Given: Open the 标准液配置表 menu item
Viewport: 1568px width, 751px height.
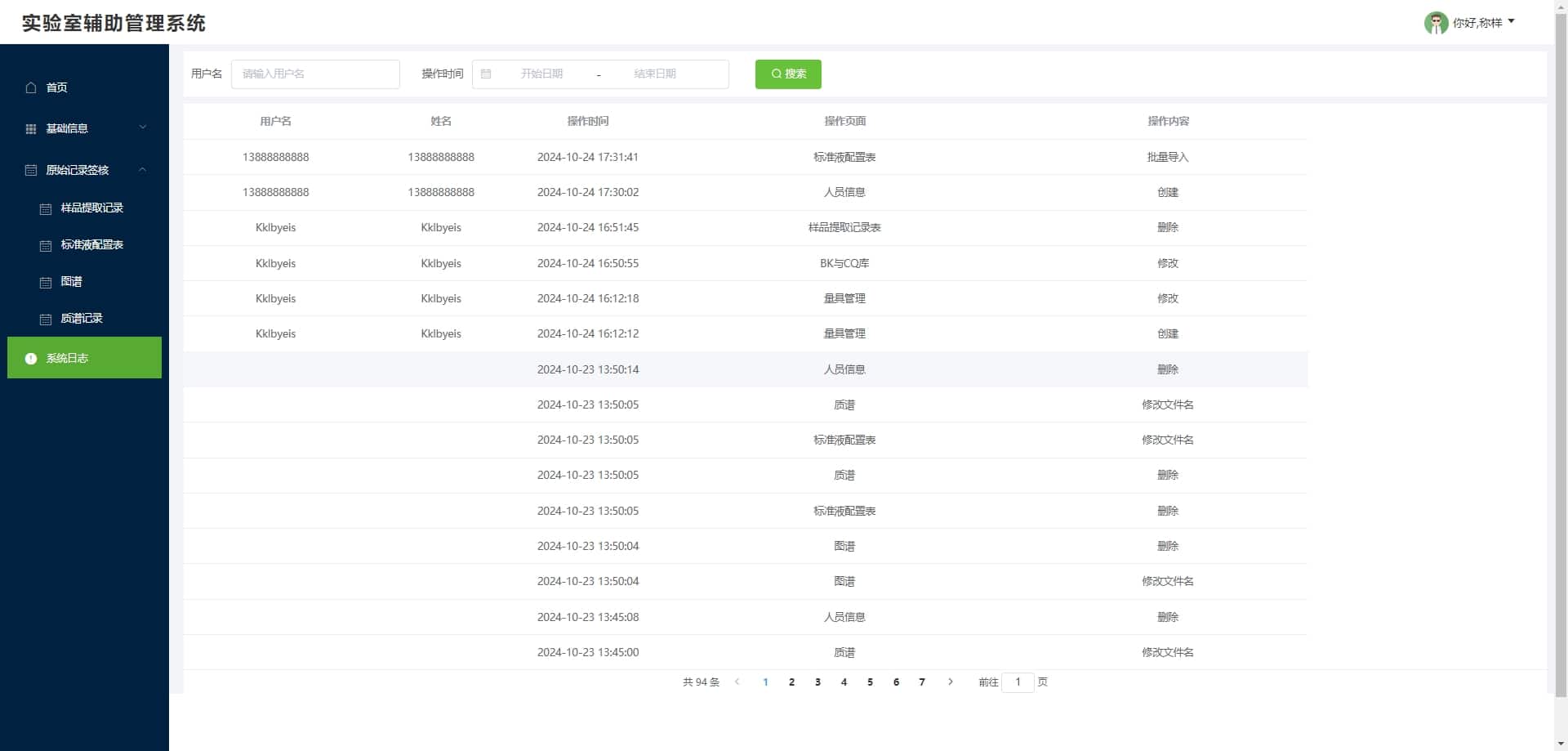Looking at the screenshot, I should click(85, 244).
